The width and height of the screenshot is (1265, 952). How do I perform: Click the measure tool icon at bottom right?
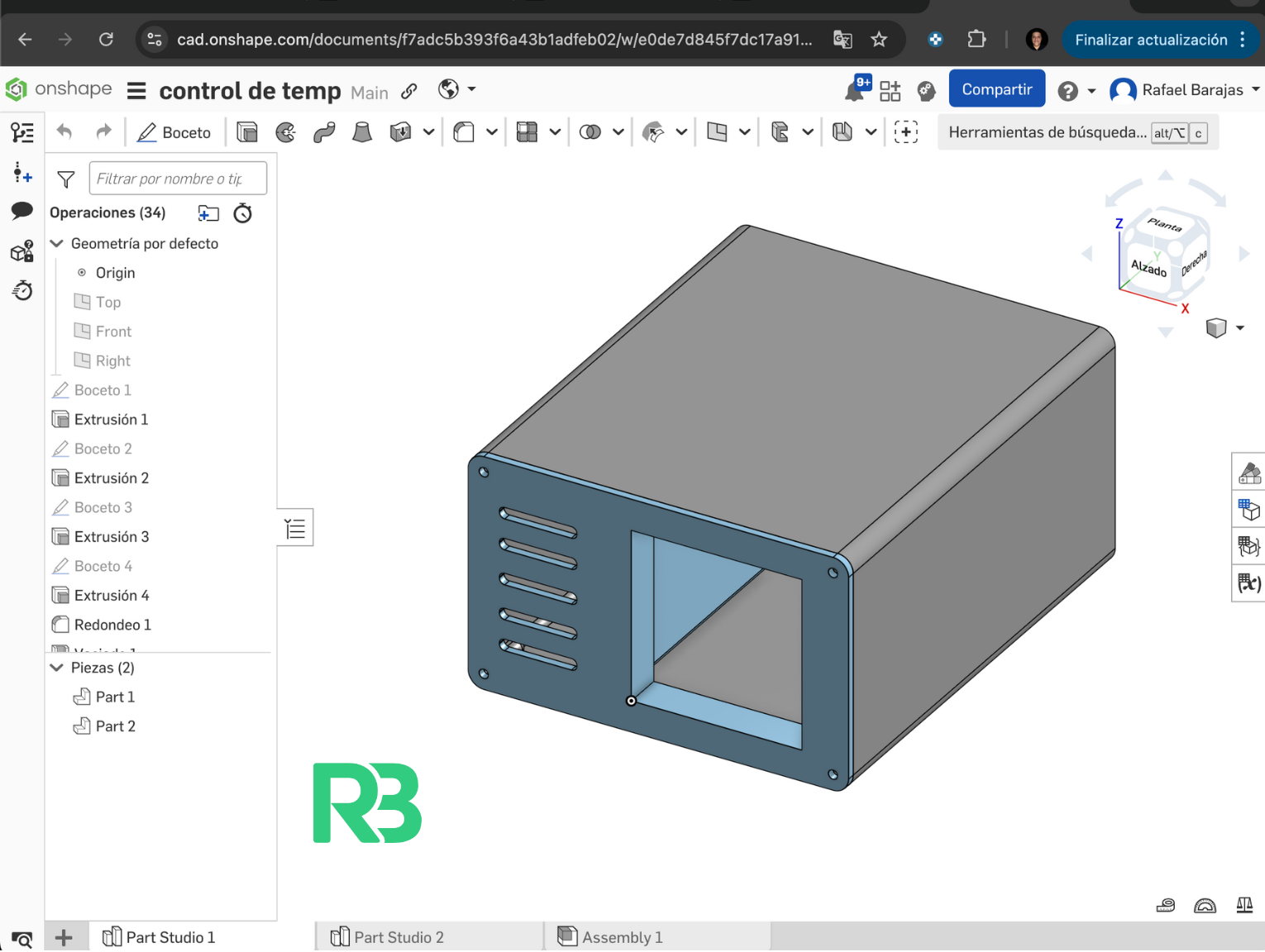1166,905
